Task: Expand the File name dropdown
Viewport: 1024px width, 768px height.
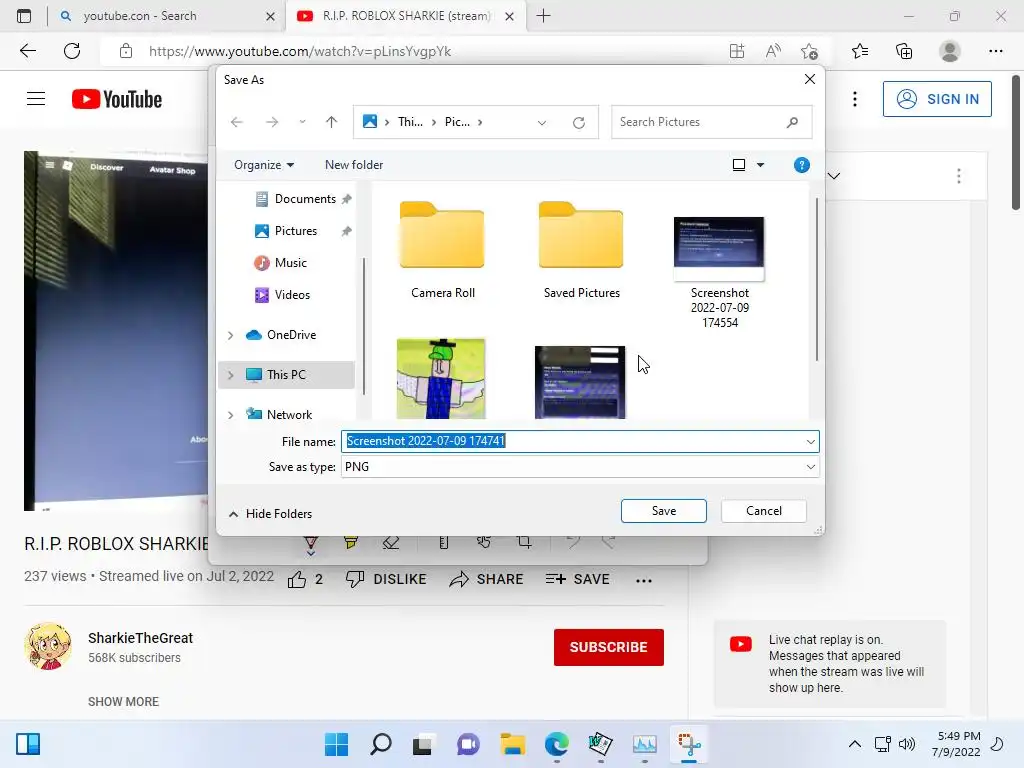Action: point(810,442)
